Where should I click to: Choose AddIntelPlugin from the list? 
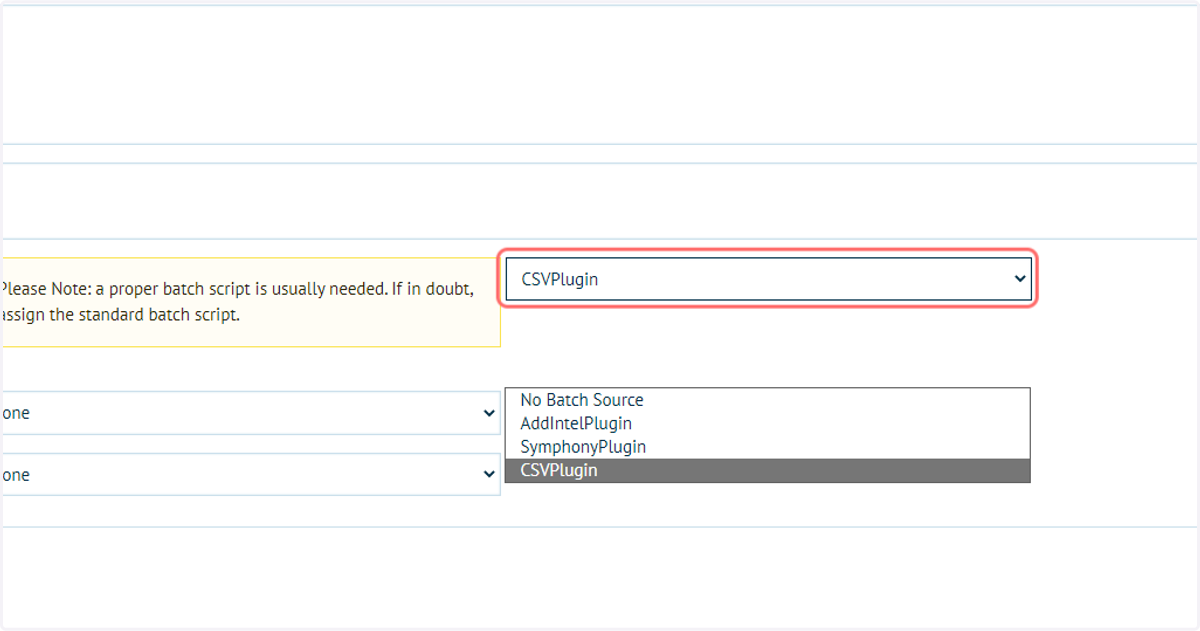[x=767, y=424]
